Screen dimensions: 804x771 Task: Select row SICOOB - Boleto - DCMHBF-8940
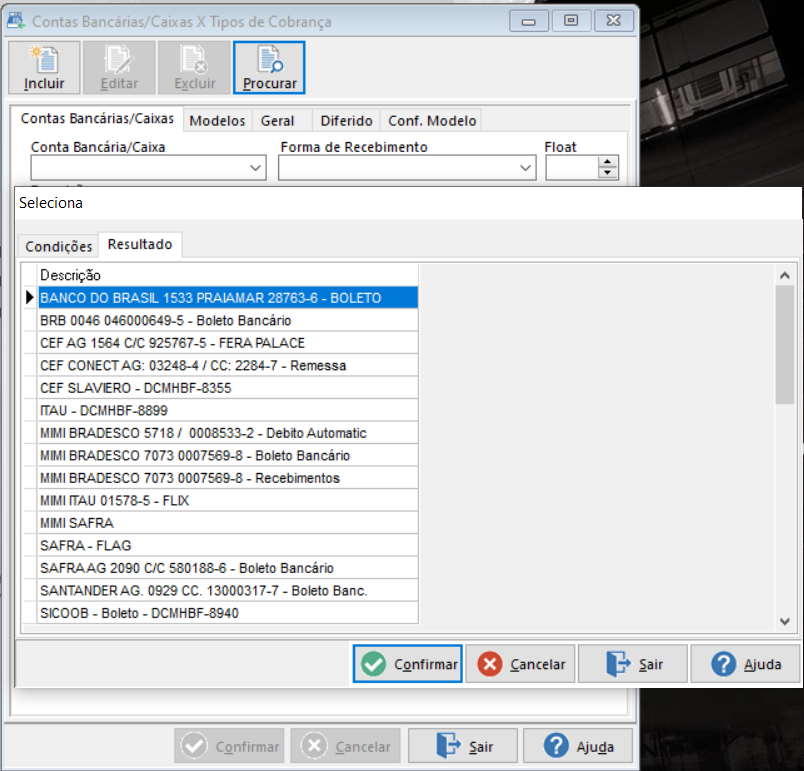coord(228,613)
